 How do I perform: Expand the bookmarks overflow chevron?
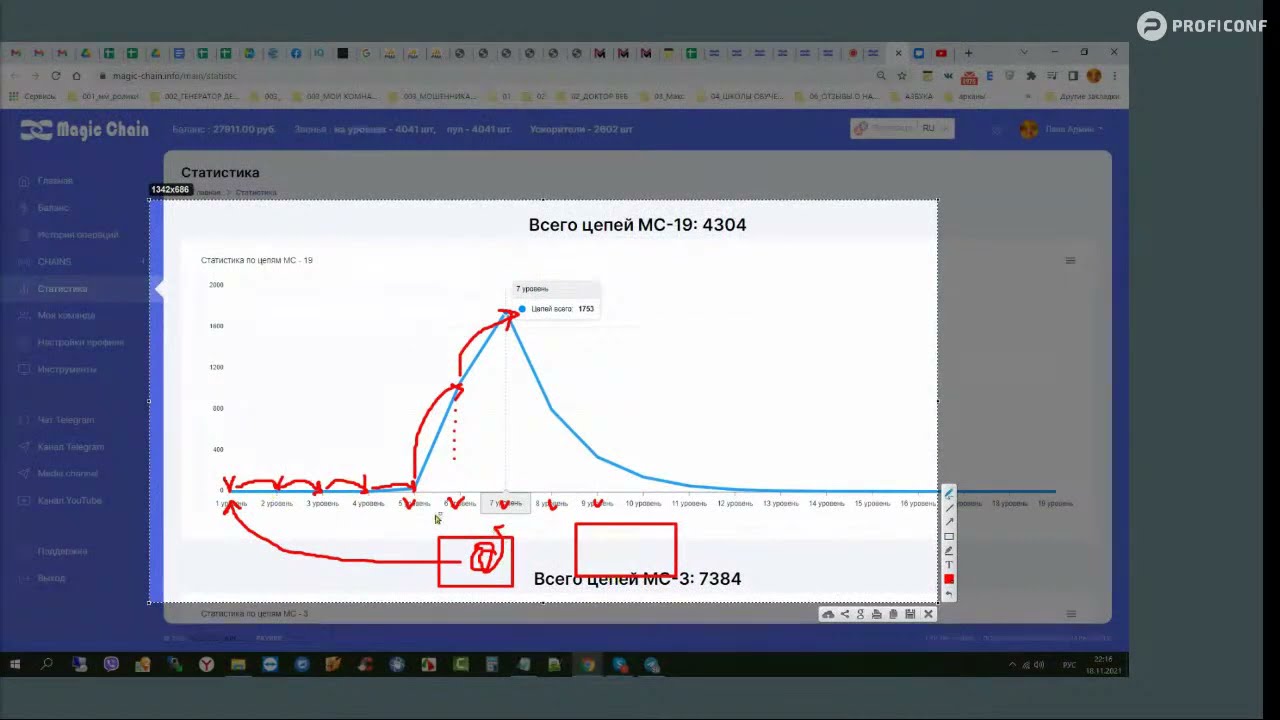(x=1028, y=97)
